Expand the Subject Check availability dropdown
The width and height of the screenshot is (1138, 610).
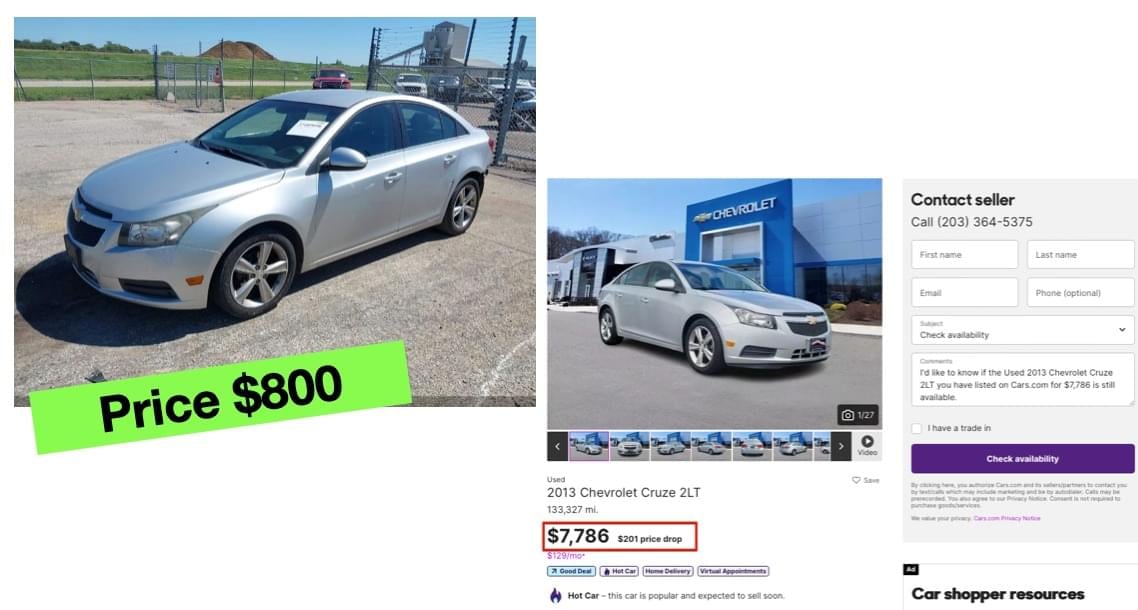pos(1023,330)
